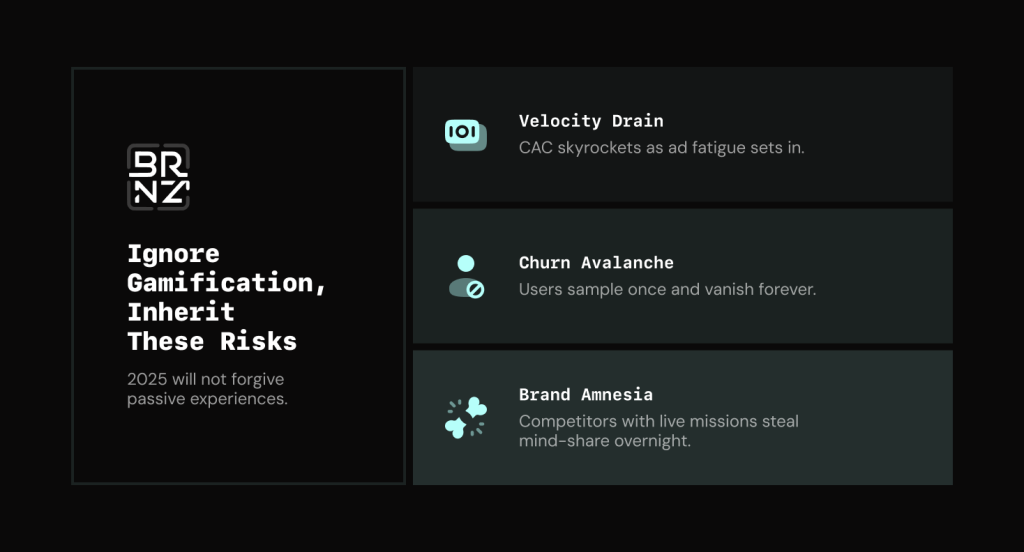Click text 'Users sample once and vanish forever.'
Screen dimensions: 1024x552
coord(667,289)
